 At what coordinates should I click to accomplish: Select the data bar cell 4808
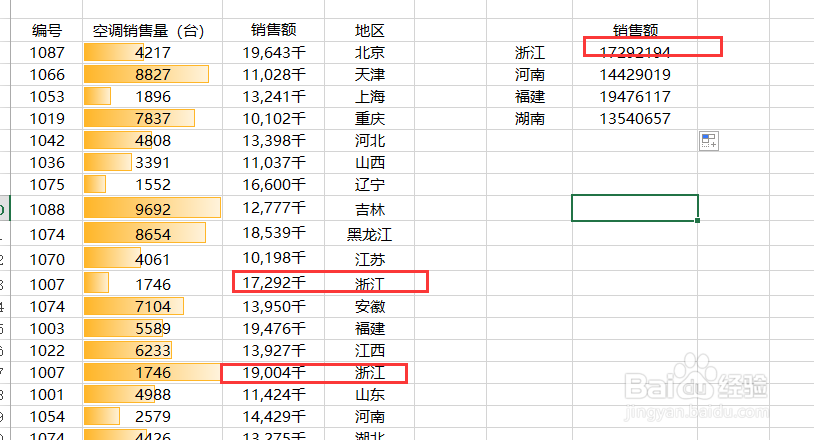tap(152, 141)
